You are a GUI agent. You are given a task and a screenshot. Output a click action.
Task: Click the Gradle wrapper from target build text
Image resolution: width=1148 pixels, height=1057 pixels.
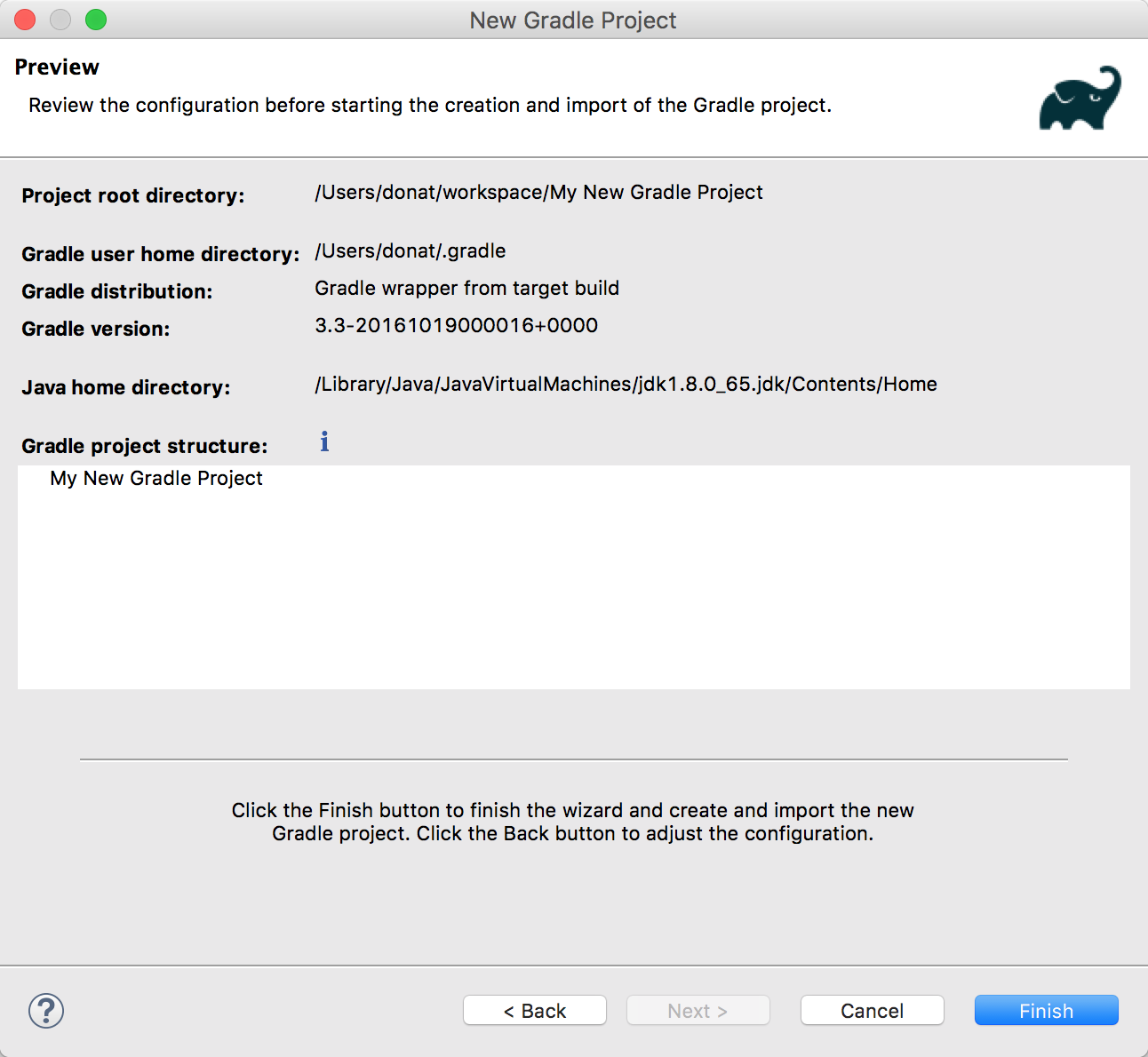[x=467, y=289]
